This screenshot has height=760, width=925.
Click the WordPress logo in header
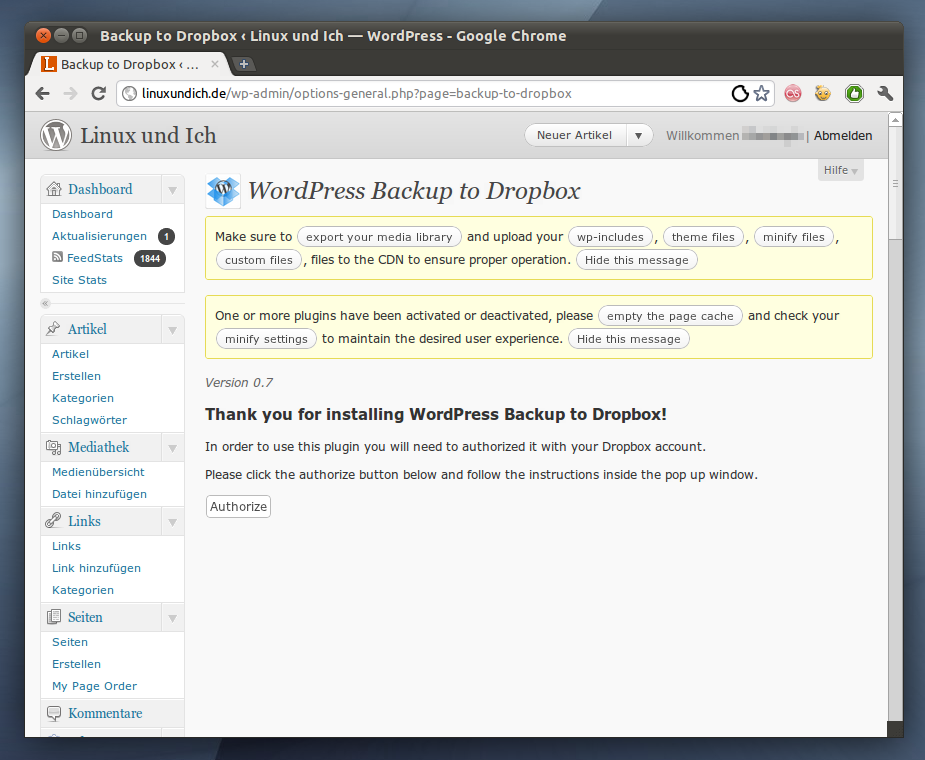click(56, 135)
